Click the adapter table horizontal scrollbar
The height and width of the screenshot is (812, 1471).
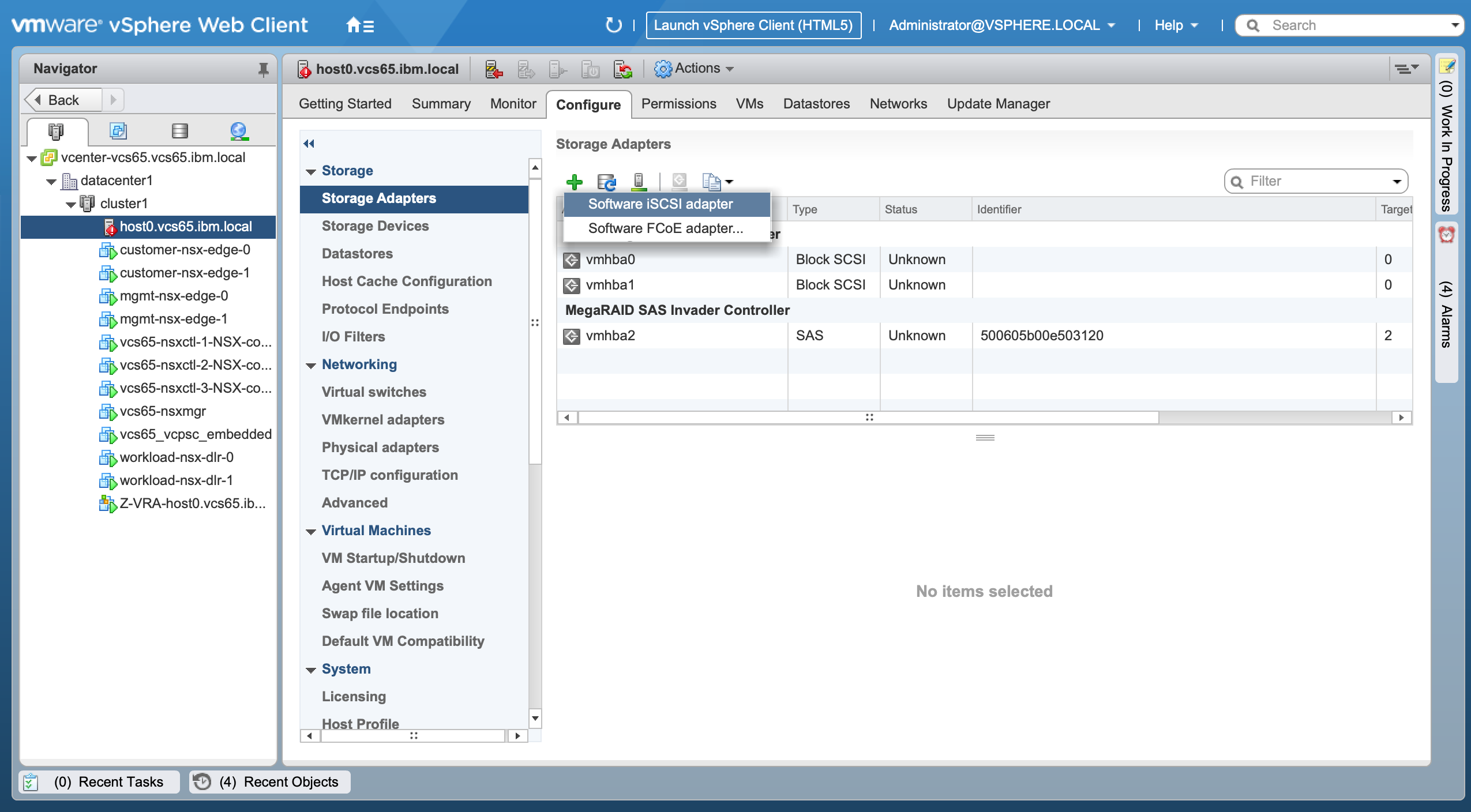tap(869, 417)
